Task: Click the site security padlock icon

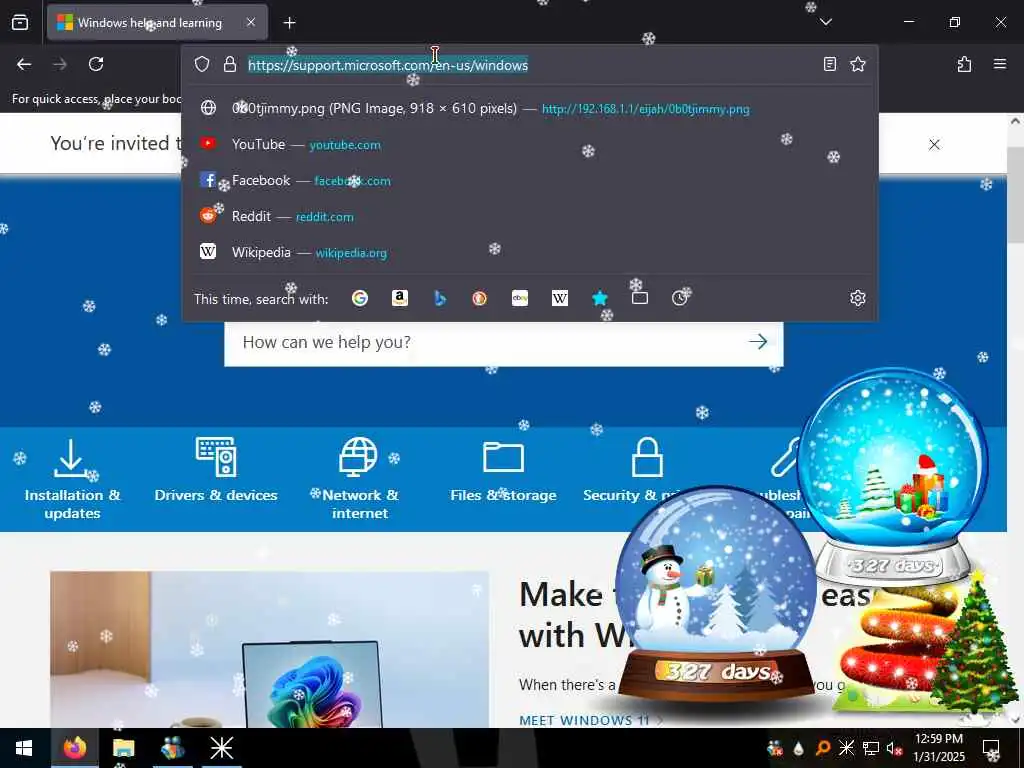Action: (x=229, y=64)
